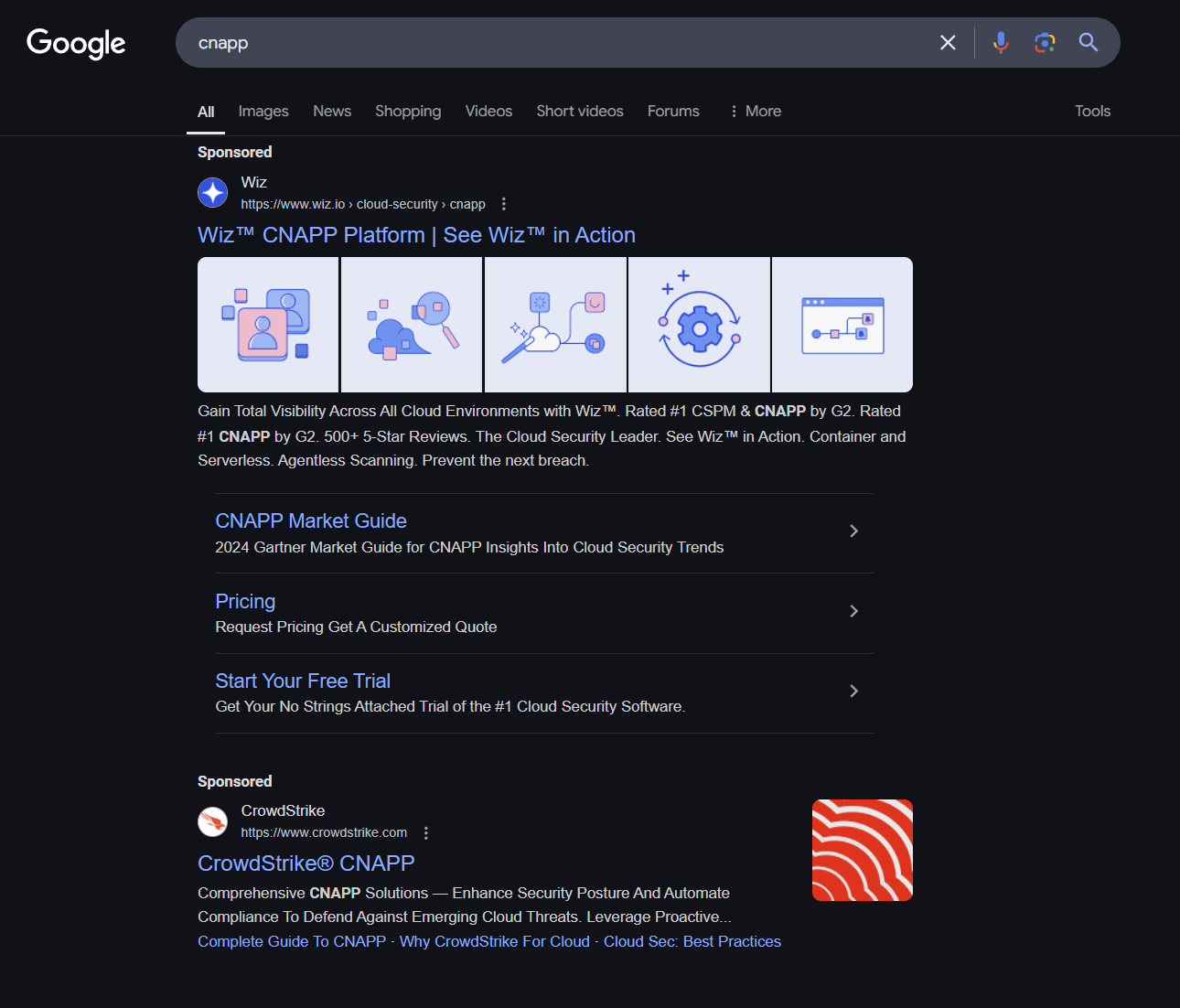This screenshot has height=1008, width=1180.
Task: Click the Wiz favicon star icon
Action: pos(213,192)
